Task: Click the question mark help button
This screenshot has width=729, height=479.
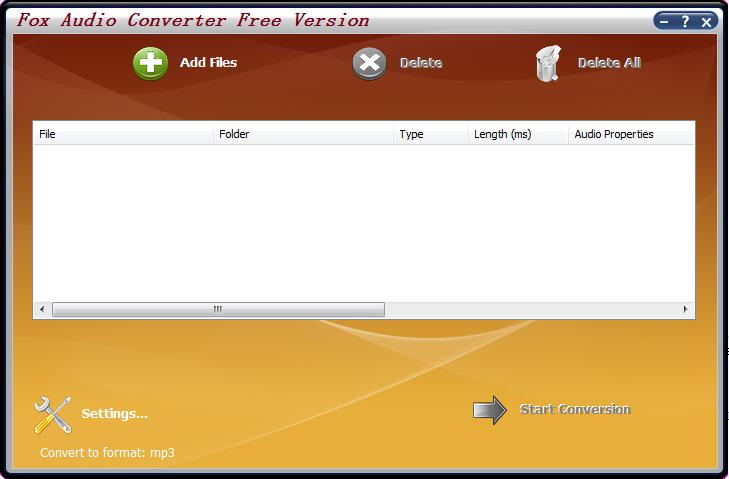Action: (x=685, y=21)
